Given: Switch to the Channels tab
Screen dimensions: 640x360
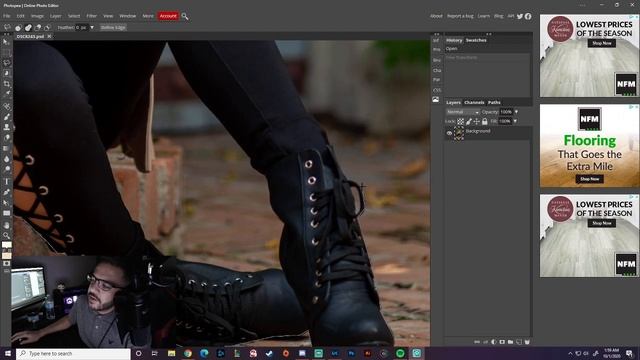Looking at the screenshot, I should (474, 102).
